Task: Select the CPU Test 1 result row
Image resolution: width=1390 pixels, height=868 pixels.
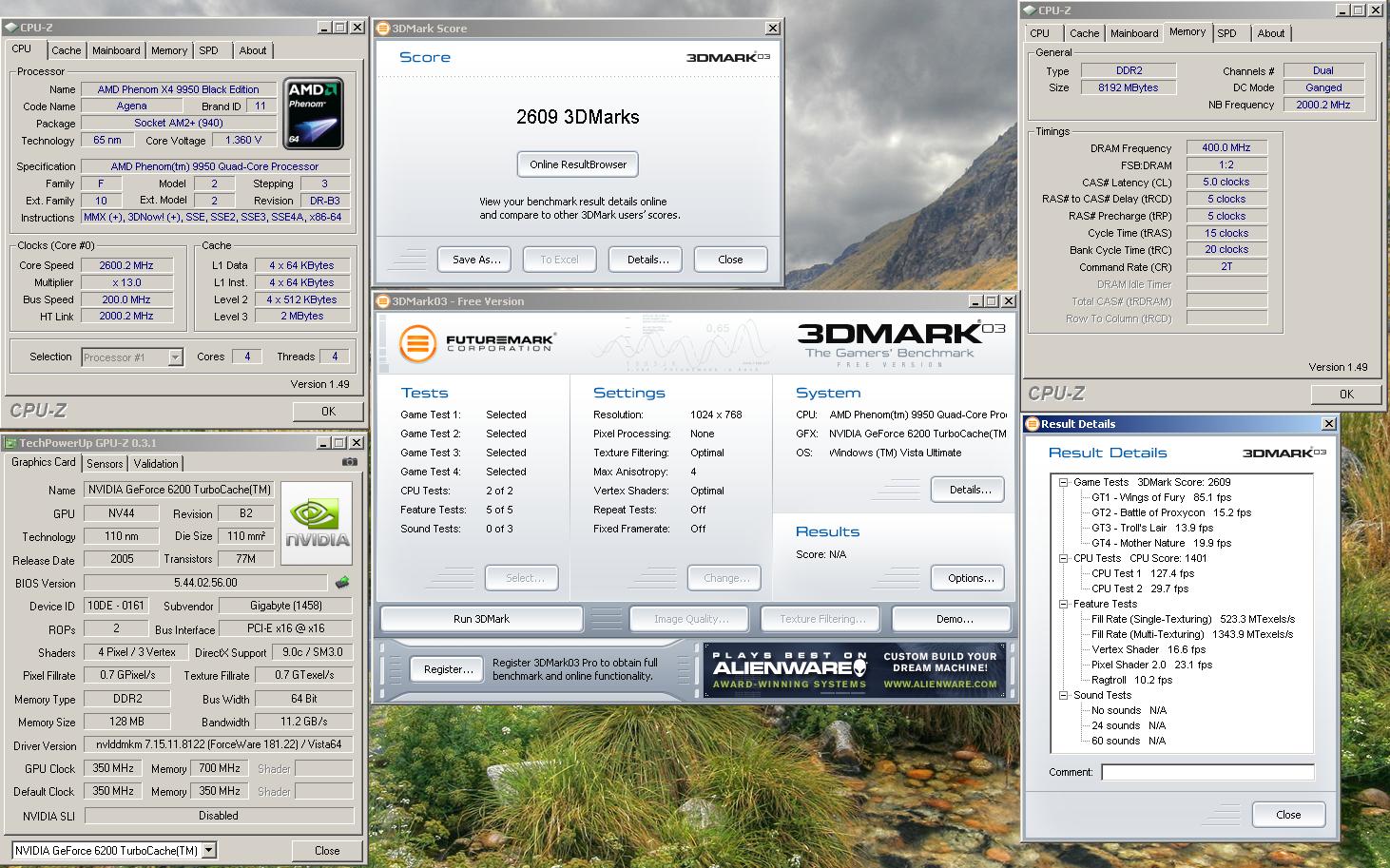Action: click(1143, 573)
